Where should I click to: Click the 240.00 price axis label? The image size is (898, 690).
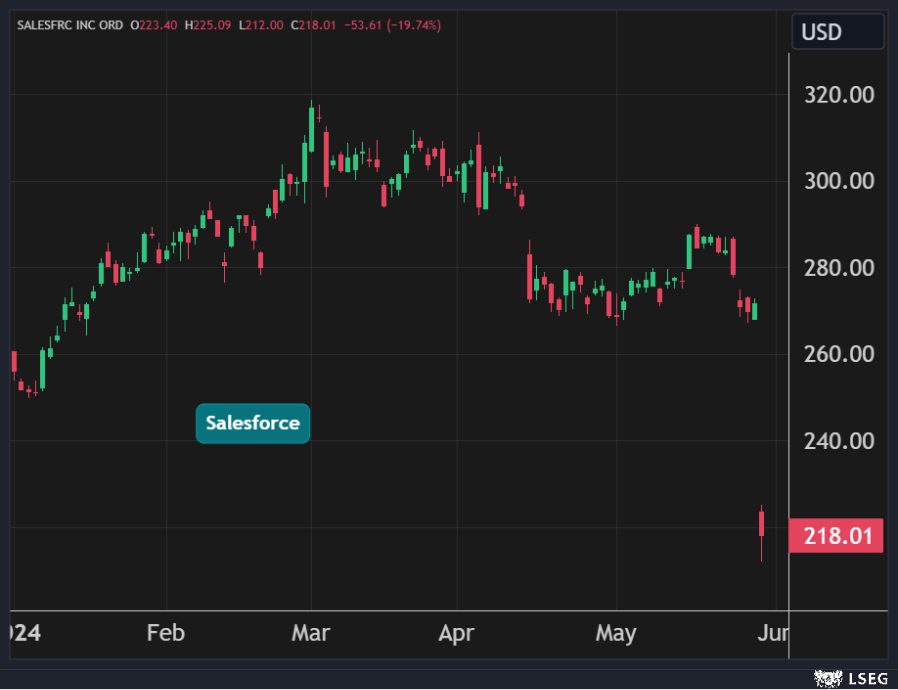click(839, 441)
